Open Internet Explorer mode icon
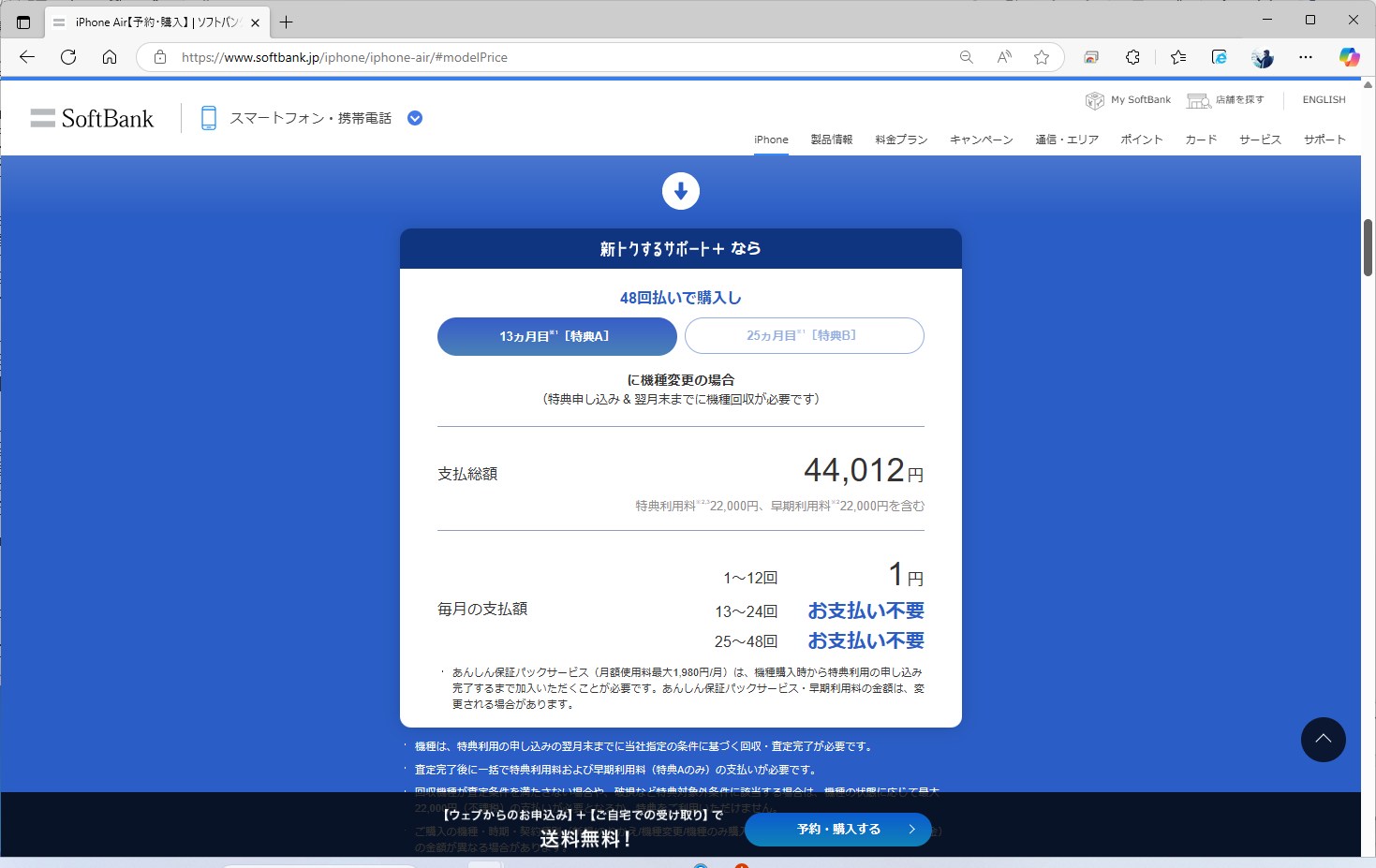 click(1219, 57)
